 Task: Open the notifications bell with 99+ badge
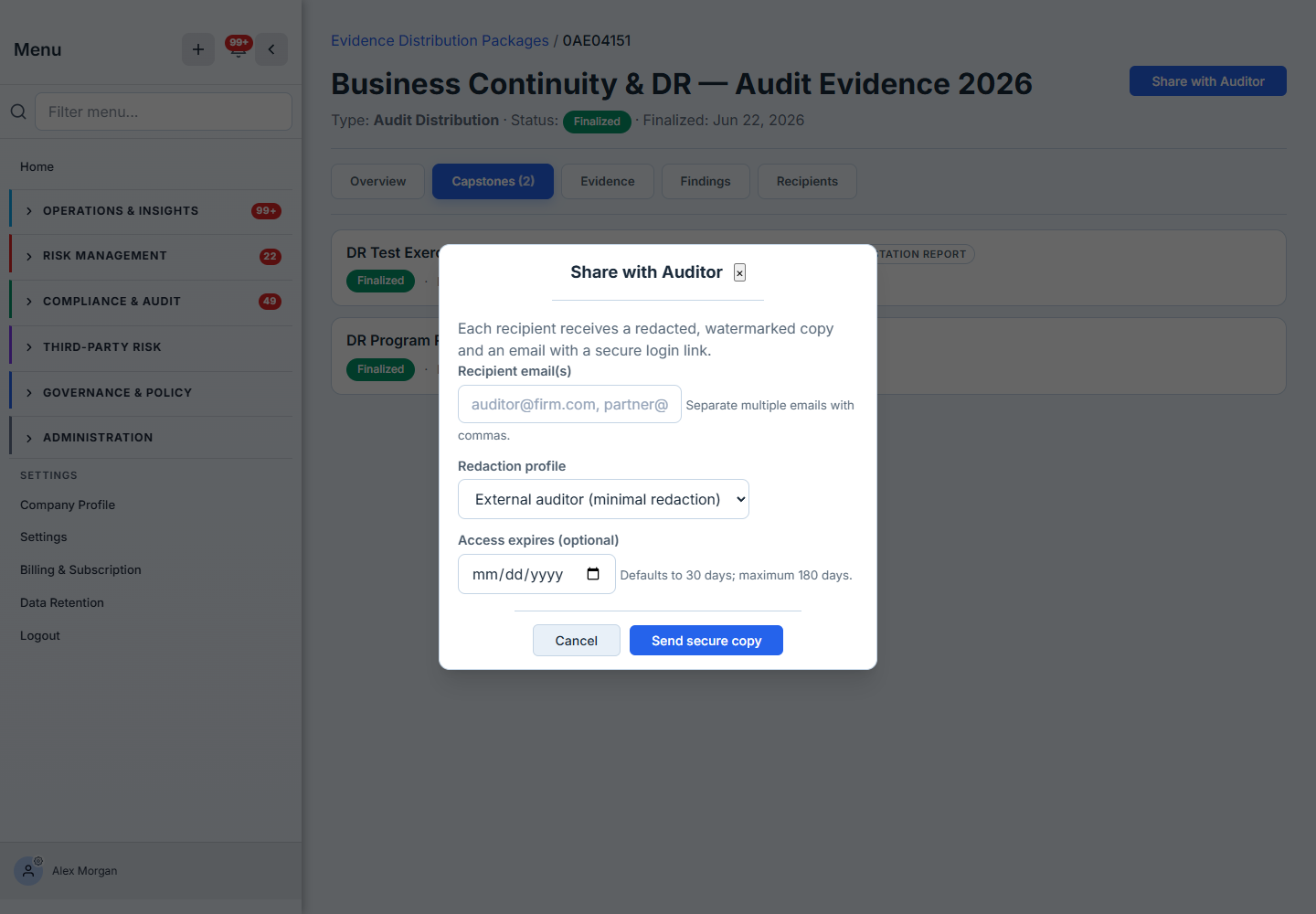pyautogui.click(x=239, y=48)
